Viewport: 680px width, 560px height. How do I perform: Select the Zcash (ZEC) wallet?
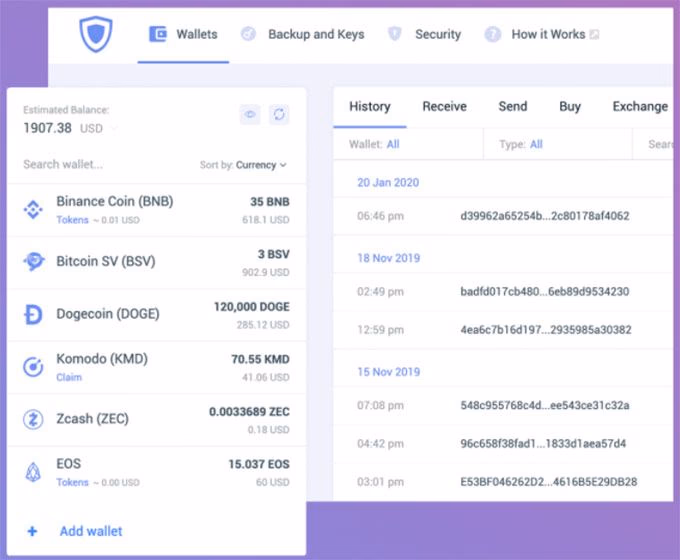tap(92, 419)
